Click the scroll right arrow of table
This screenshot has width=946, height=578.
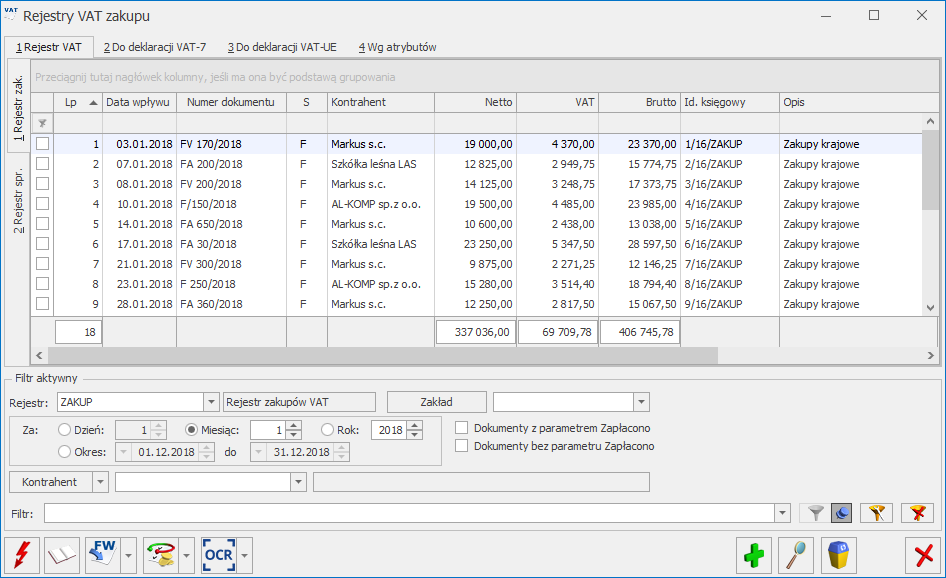click(x=930, y=355)
